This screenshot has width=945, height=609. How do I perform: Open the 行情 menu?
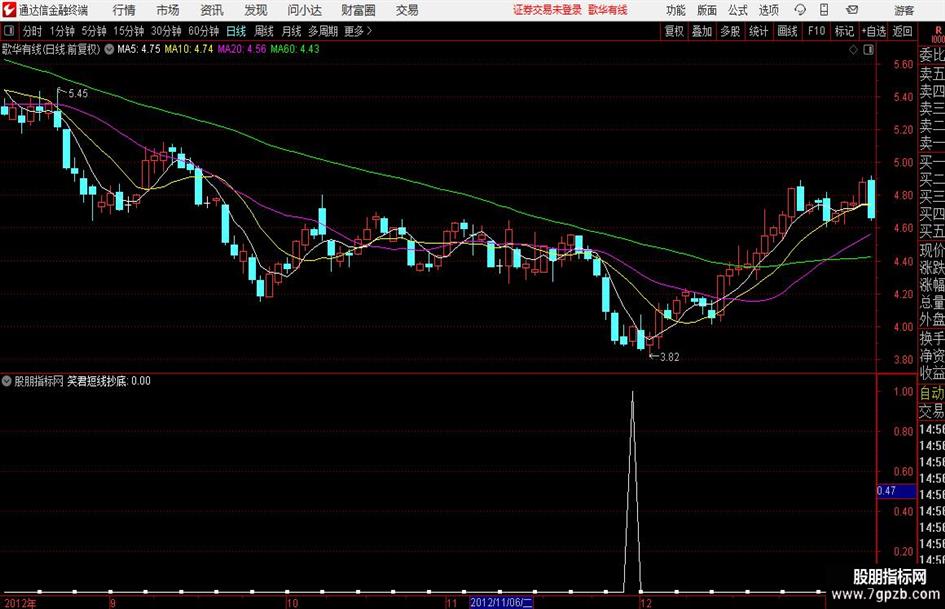(124, 10)
